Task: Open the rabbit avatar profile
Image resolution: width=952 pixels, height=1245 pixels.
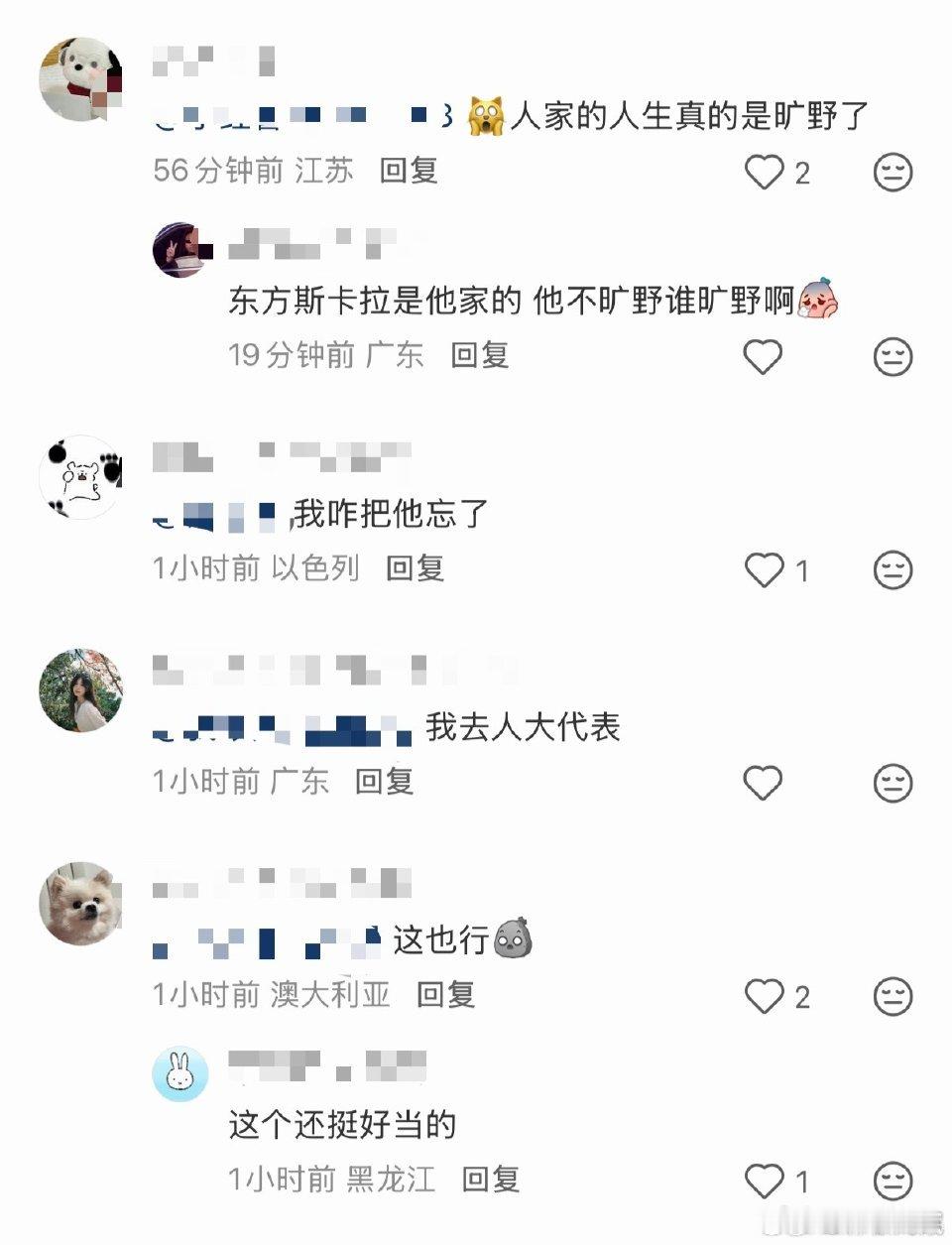Action: 180,1073
